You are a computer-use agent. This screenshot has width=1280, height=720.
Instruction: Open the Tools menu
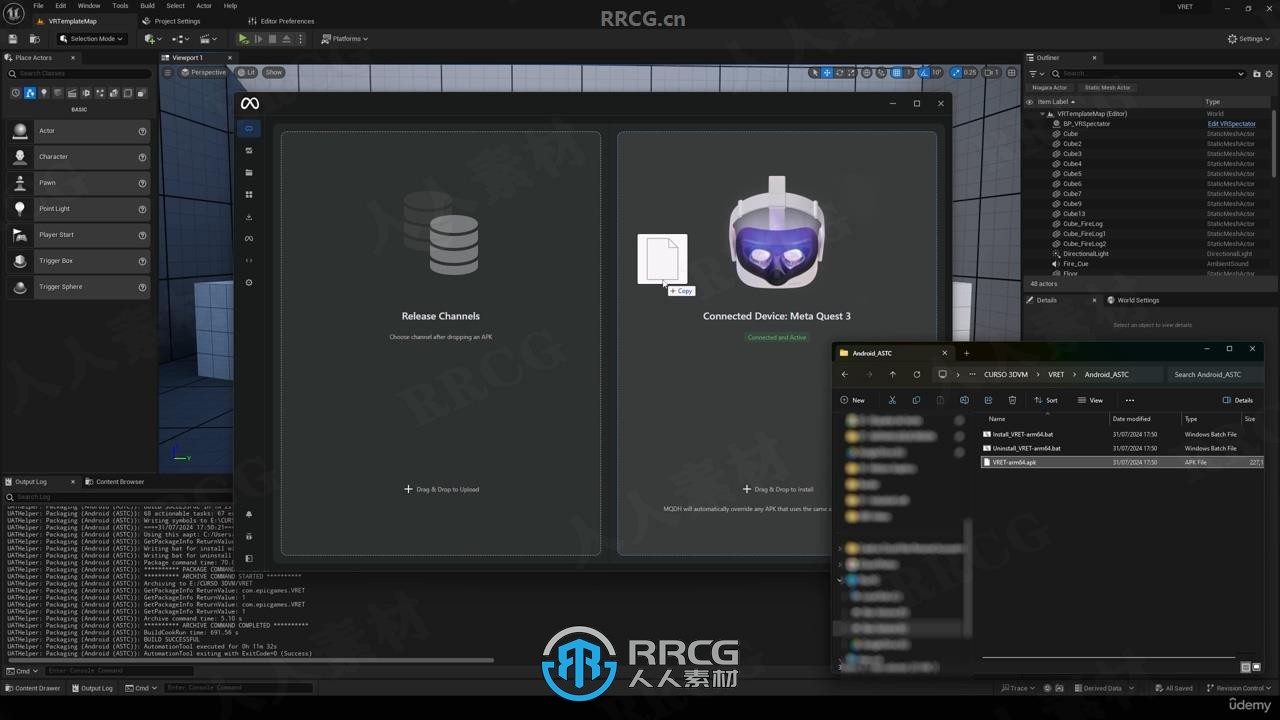coord(120,6)
